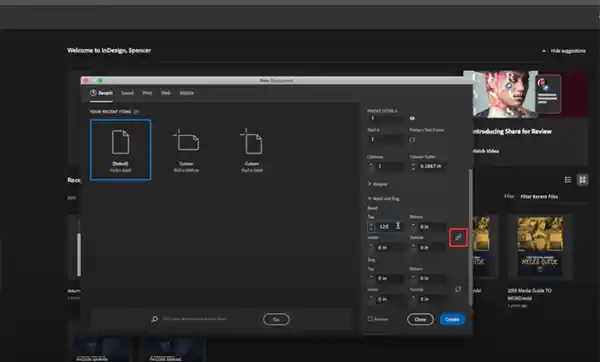Viewport: 600px width, 362px height.
Task: Click the Bleed Top stepper arrows
Action: 370,227
